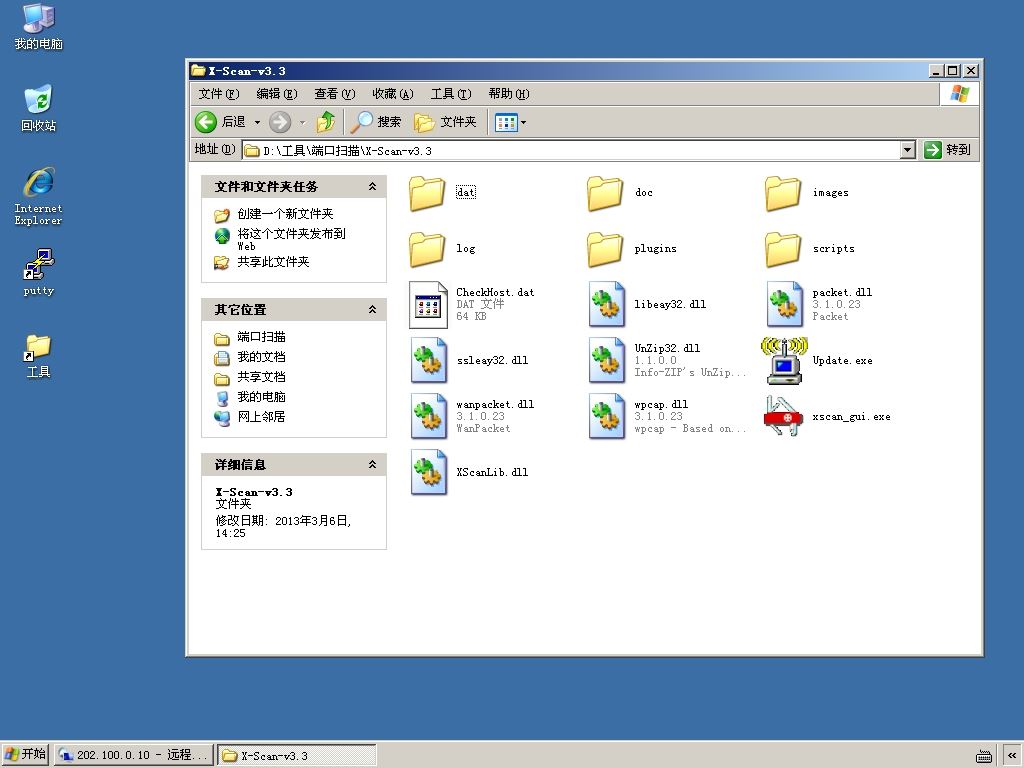
Task: Select the Internet Explorer desktop icon
Action: (x=39, y=196)
